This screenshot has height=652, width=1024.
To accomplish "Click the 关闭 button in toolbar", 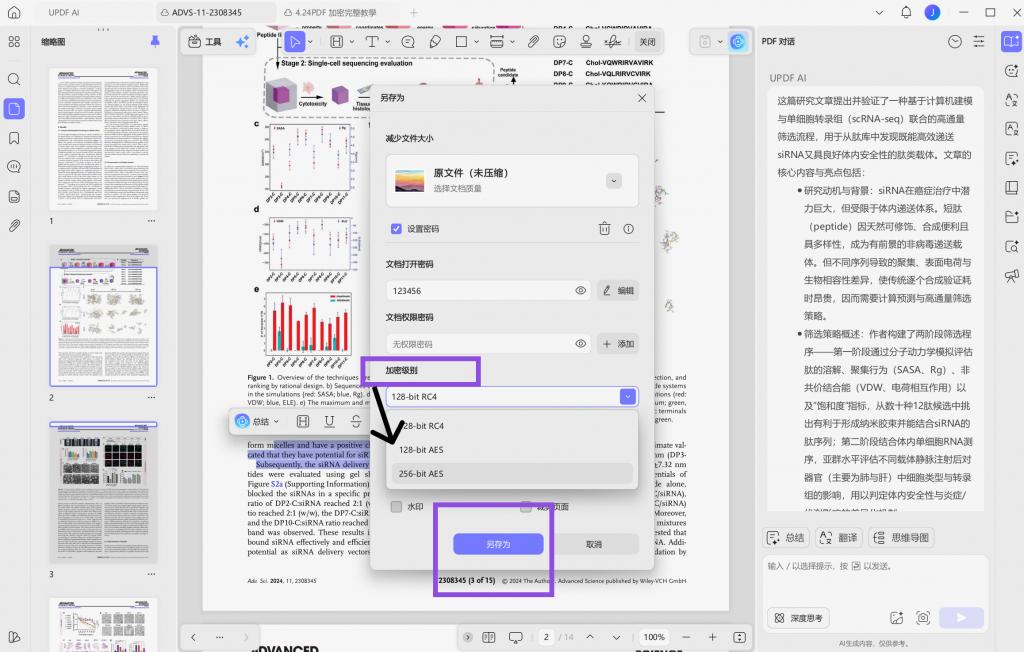I will 647,42.
